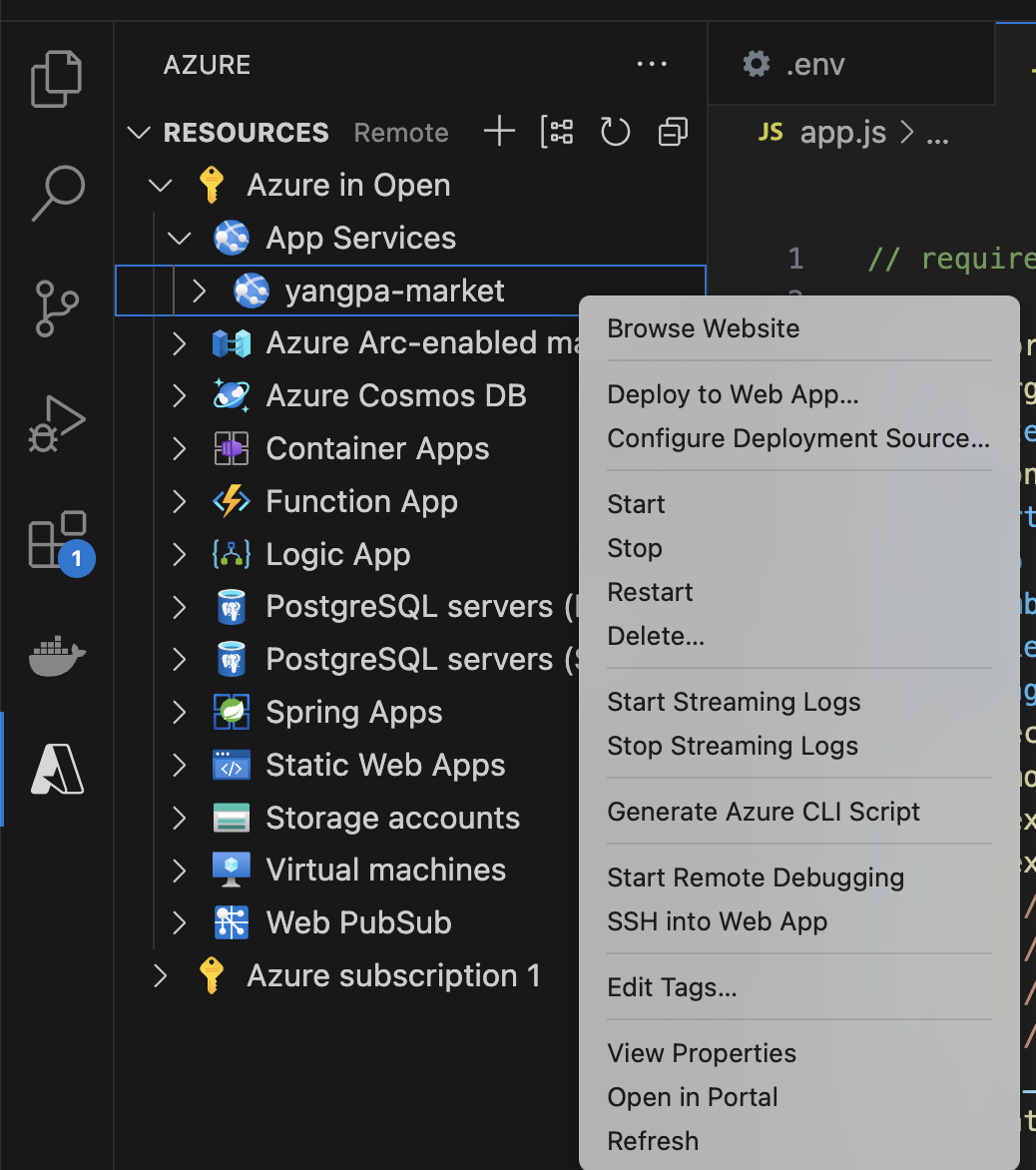Click the Logic App row label
Image resolution: width=1036 pixels, height=1170 pixels.
tap(338, 554)
